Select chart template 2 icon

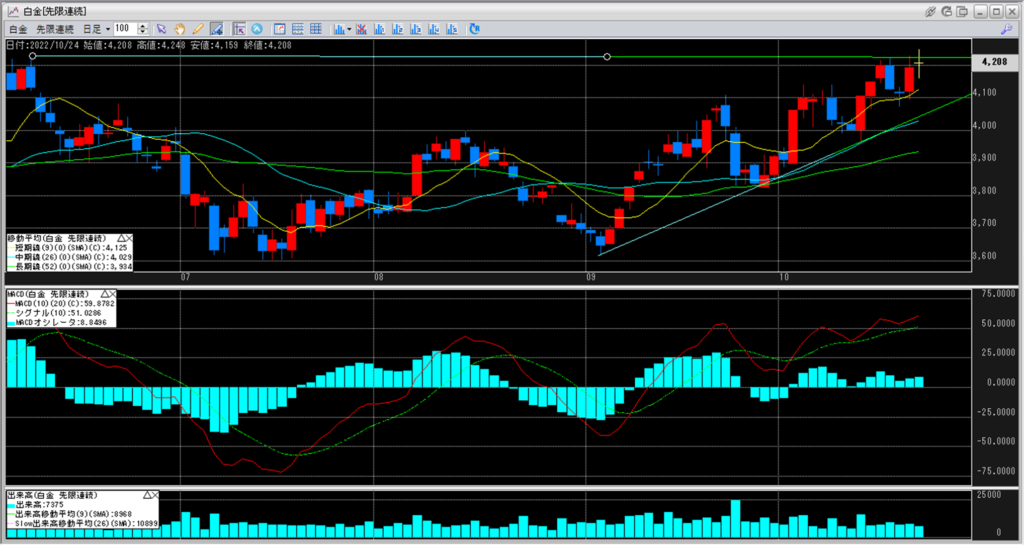tap(398, 29)
